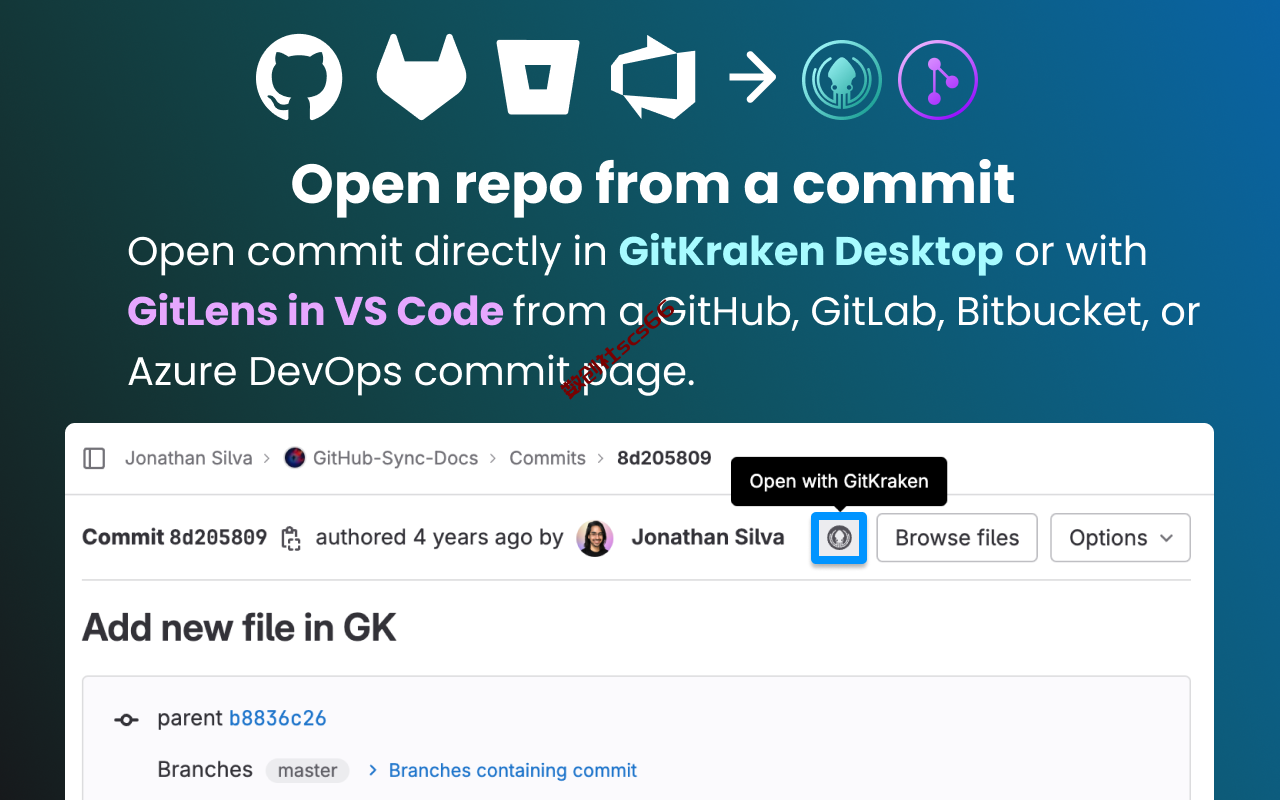1280x800 pixels.
Task: Open parent commit b8836c26
Action: pyautogui.click(x=278, y=718)
